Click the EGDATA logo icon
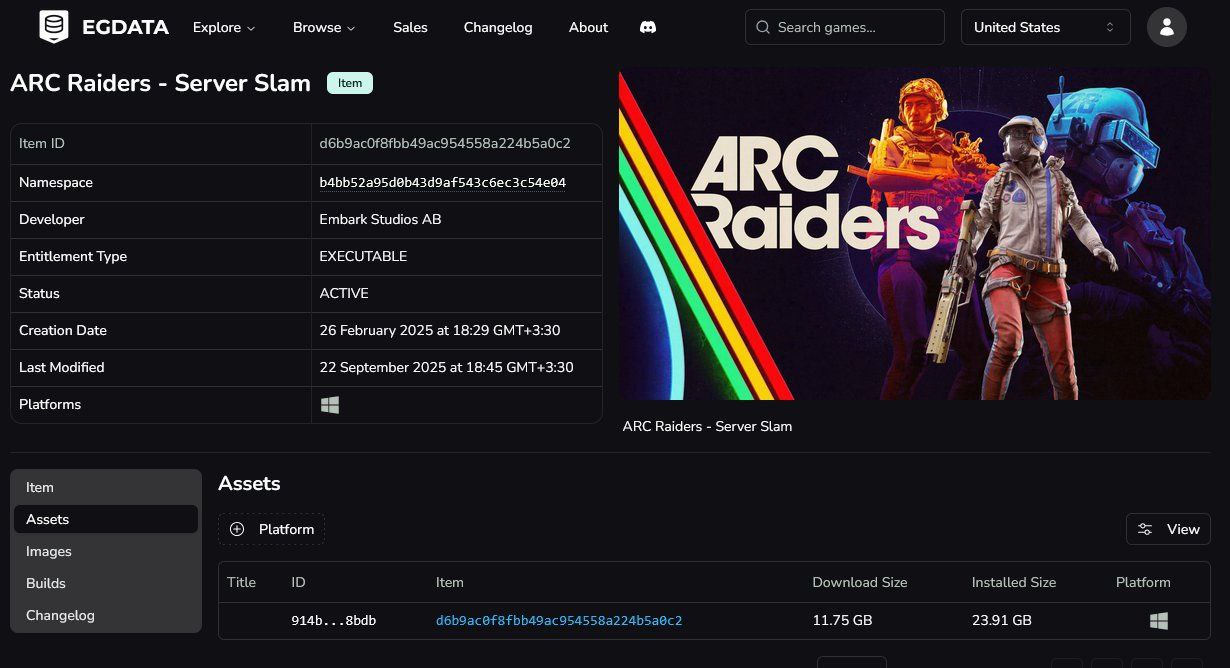 point(54,27)
